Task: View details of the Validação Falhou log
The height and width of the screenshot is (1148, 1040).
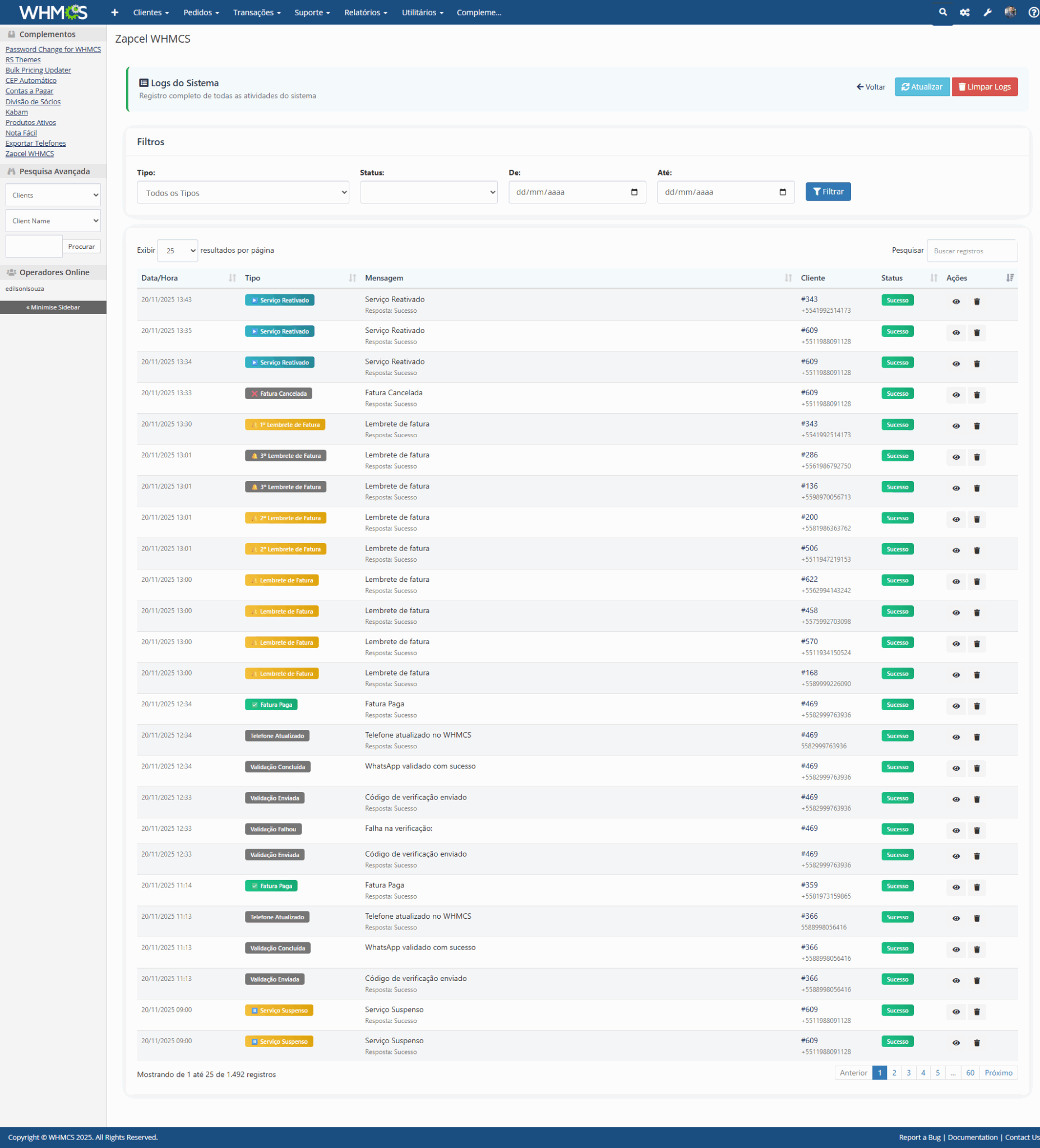Action: pyautogui.click(x=956, y=831)
